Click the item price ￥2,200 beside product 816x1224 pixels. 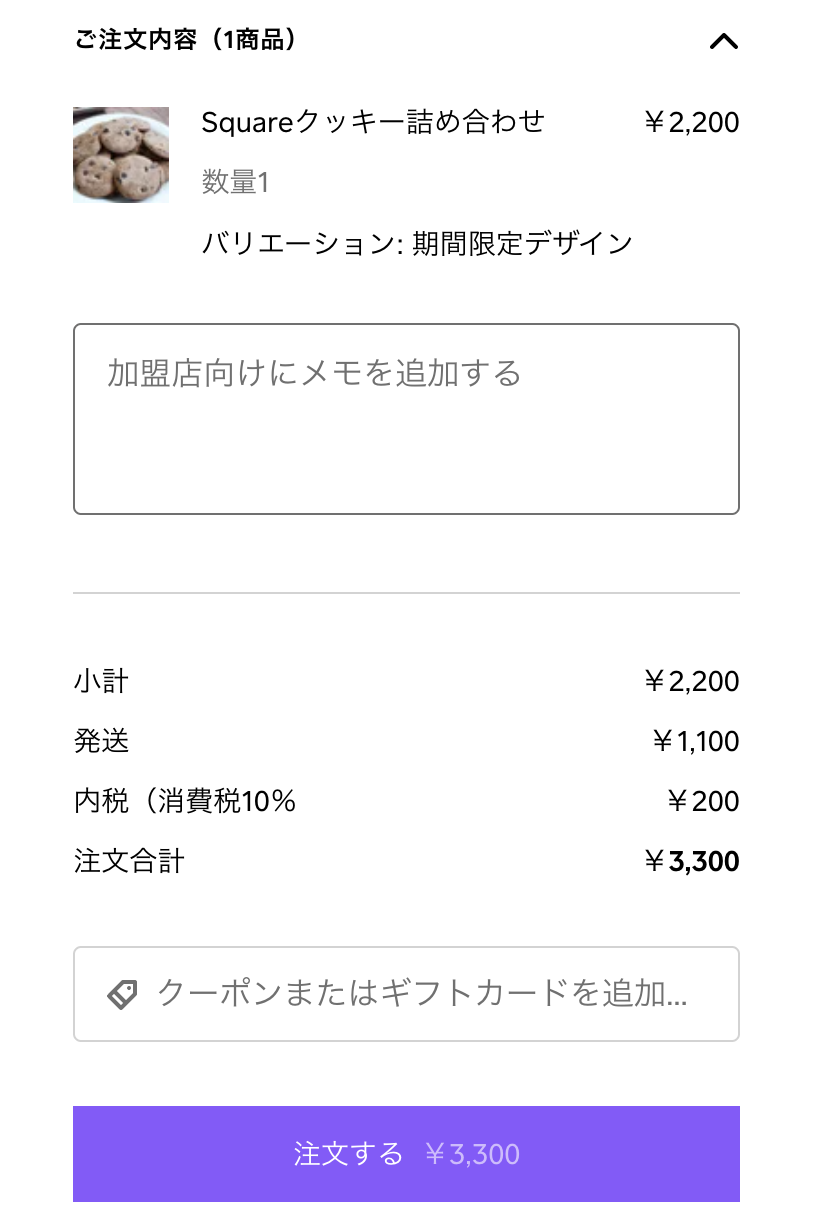pyautogui.click(x=691, y=123)
